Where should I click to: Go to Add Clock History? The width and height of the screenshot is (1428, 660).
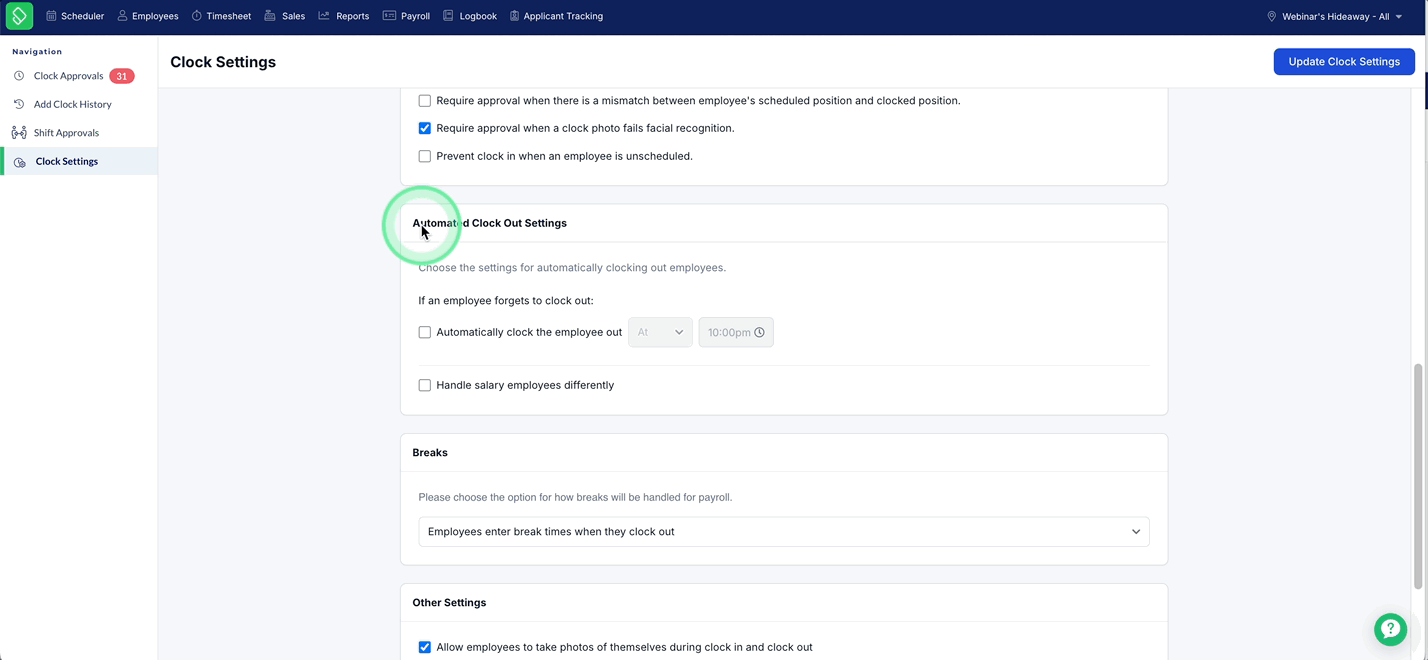(73, 104)
